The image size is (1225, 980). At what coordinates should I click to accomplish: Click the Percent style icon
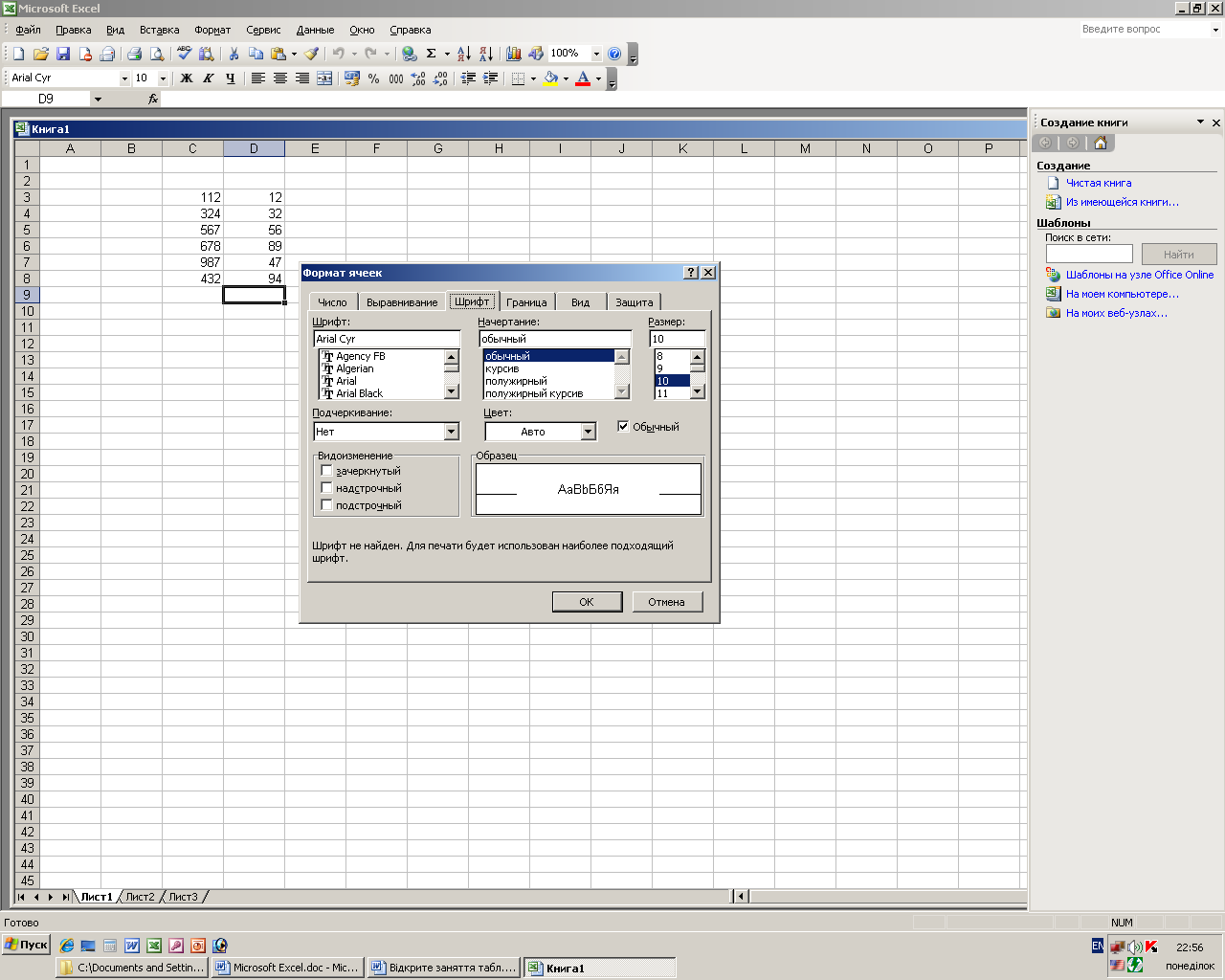[373, 78]
